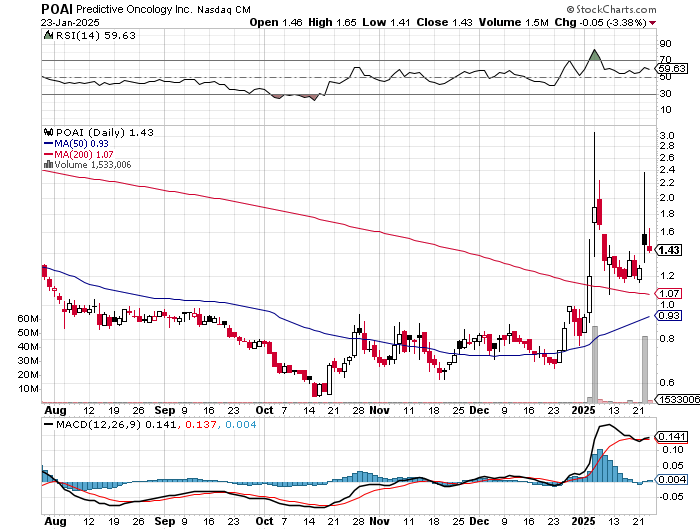Click the High 1.65 value in header

click(x=332, y=22)
